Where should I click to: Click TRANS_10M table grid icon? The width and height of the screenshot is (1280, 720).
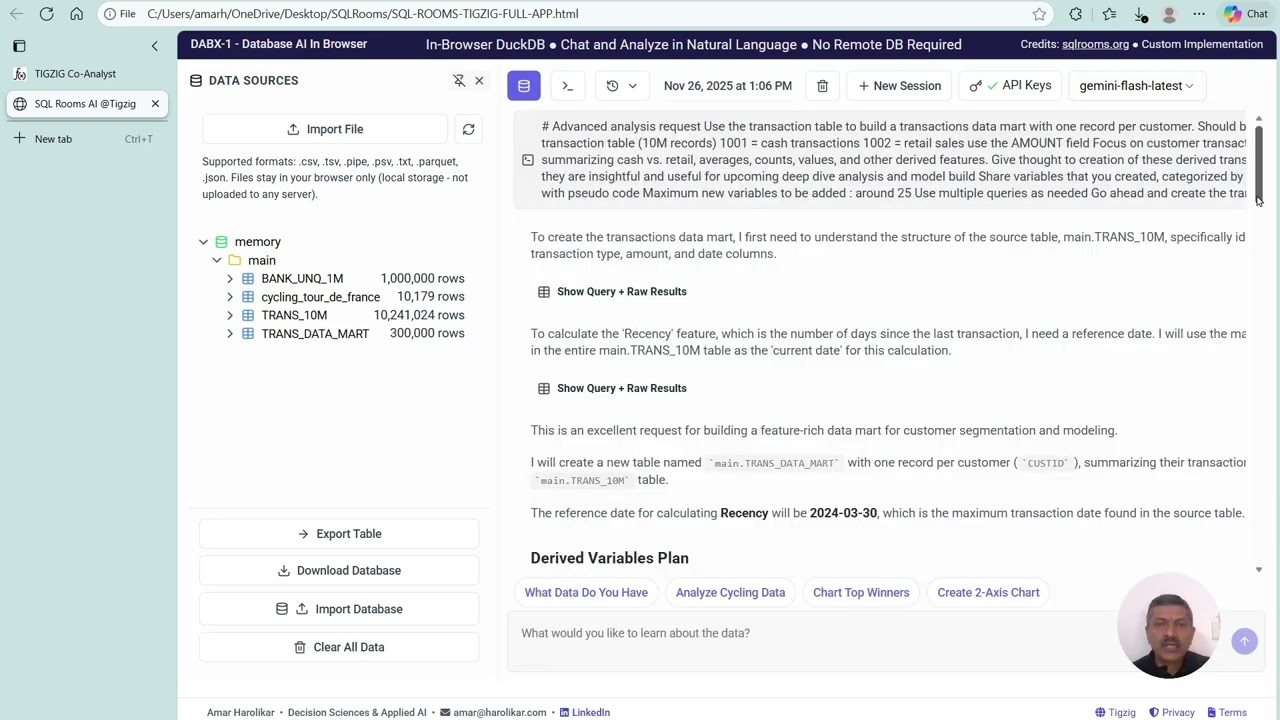point(248,315)
